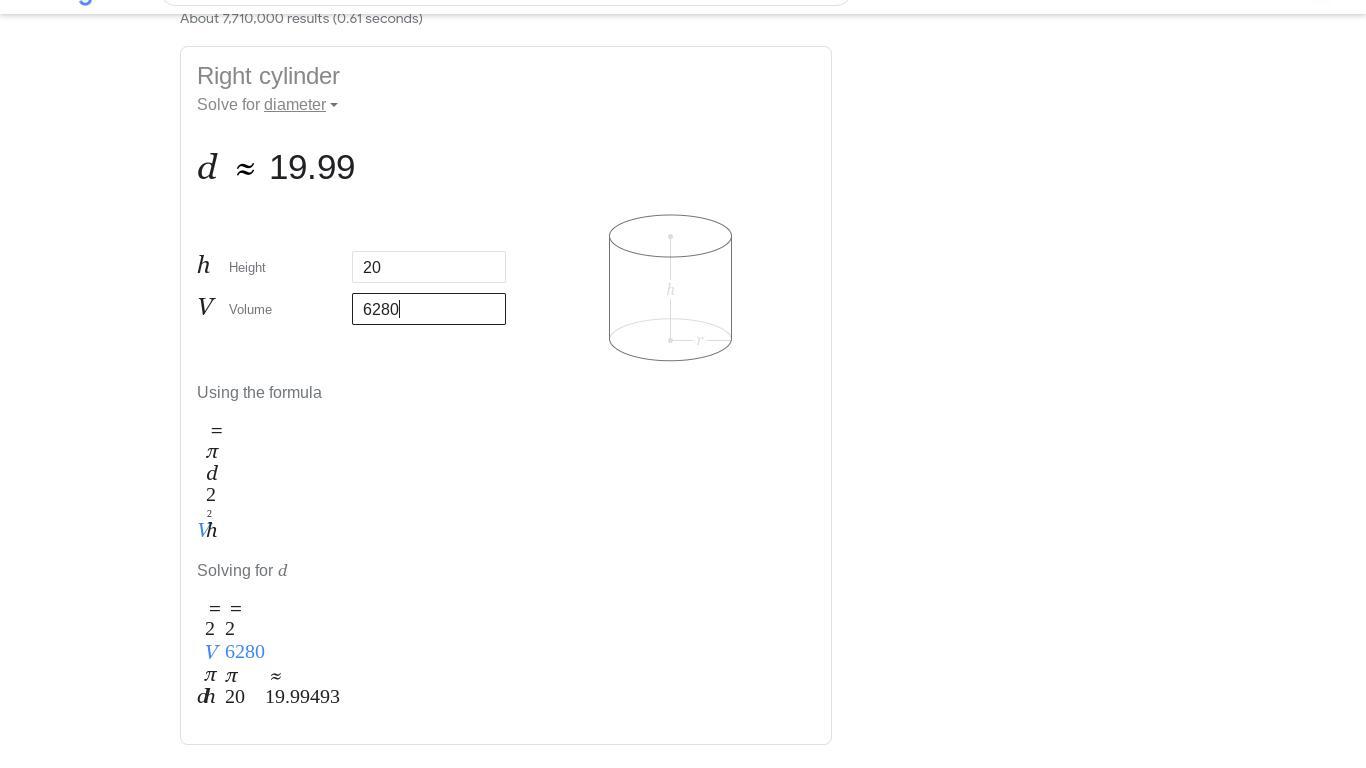Click the italic V symbol beside Volume
1366x768 pixels.
(206, 307)
